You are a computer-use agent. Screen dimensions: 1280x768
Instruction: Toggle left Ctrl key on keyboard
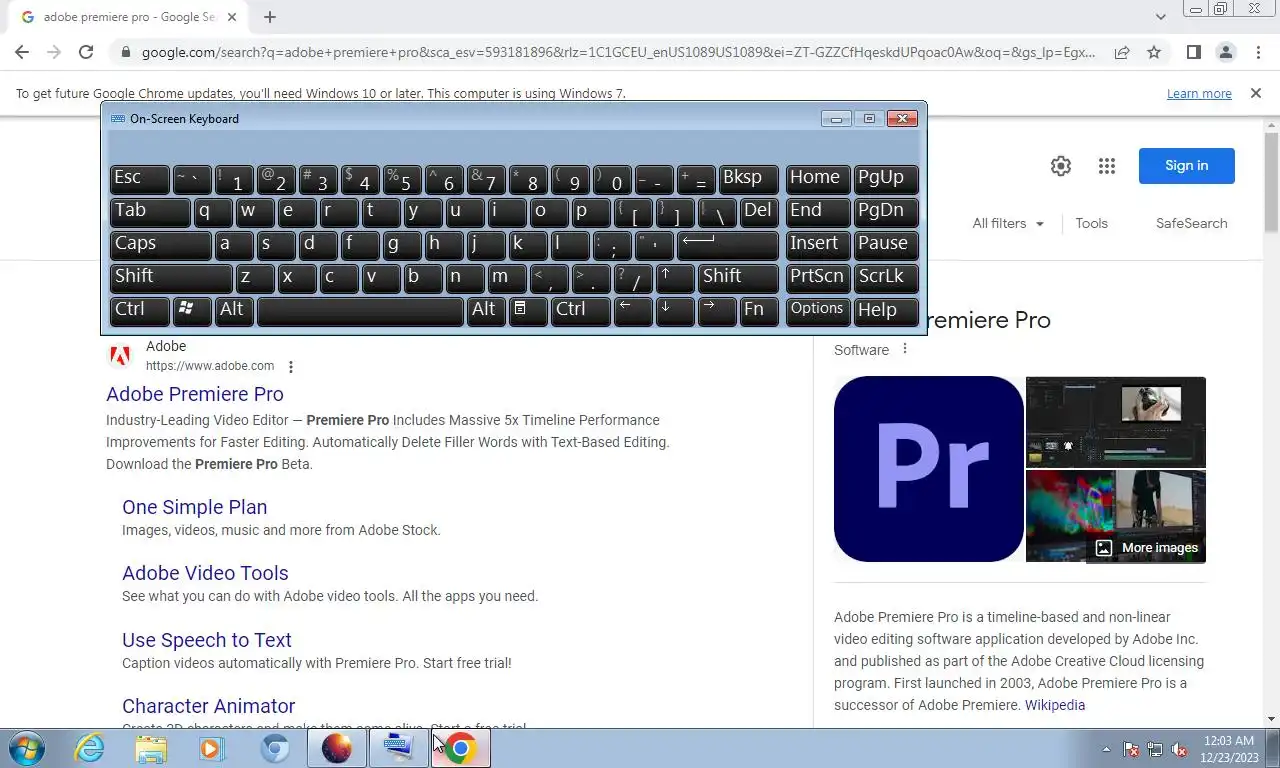coord(139,310)
